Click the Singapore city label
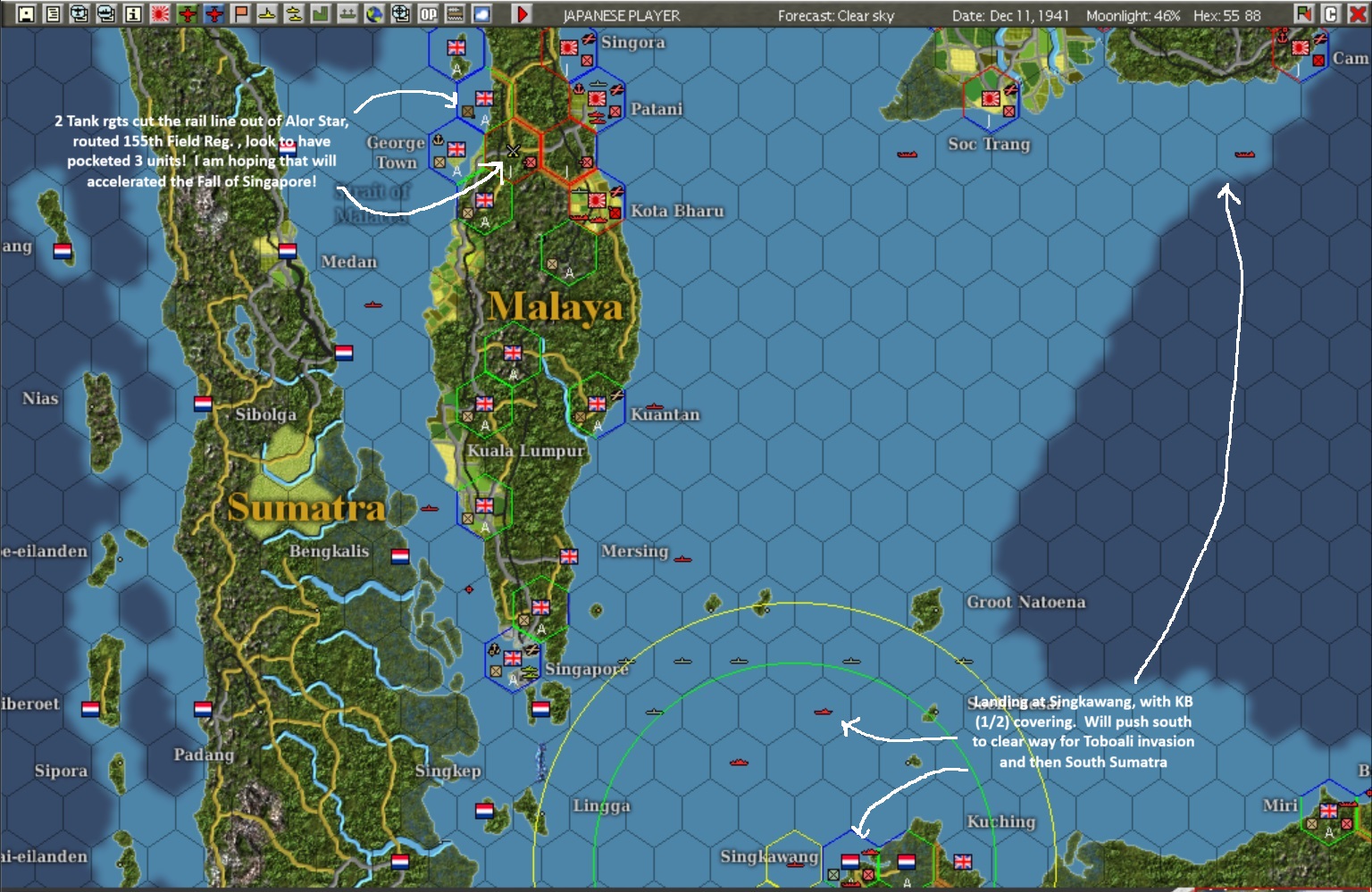 pos(587,669)
